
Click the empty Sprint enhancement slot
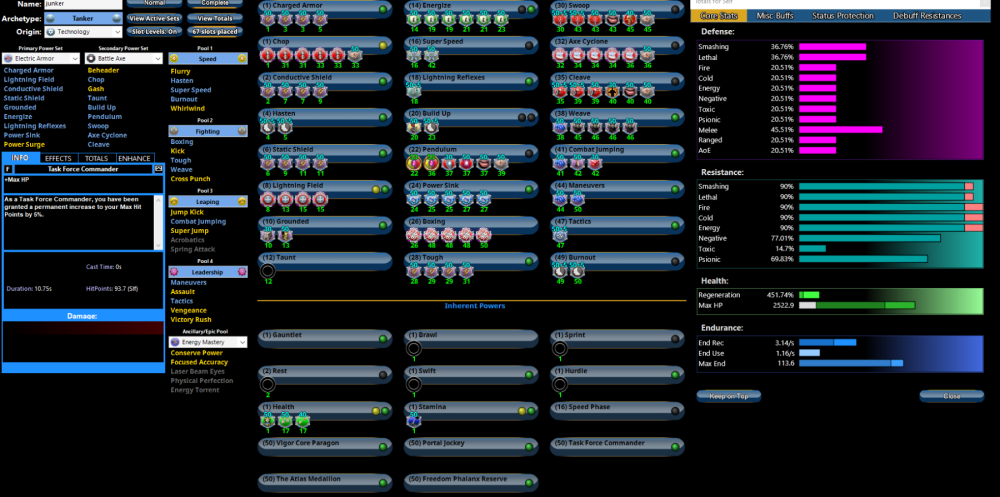pos(560,348)
